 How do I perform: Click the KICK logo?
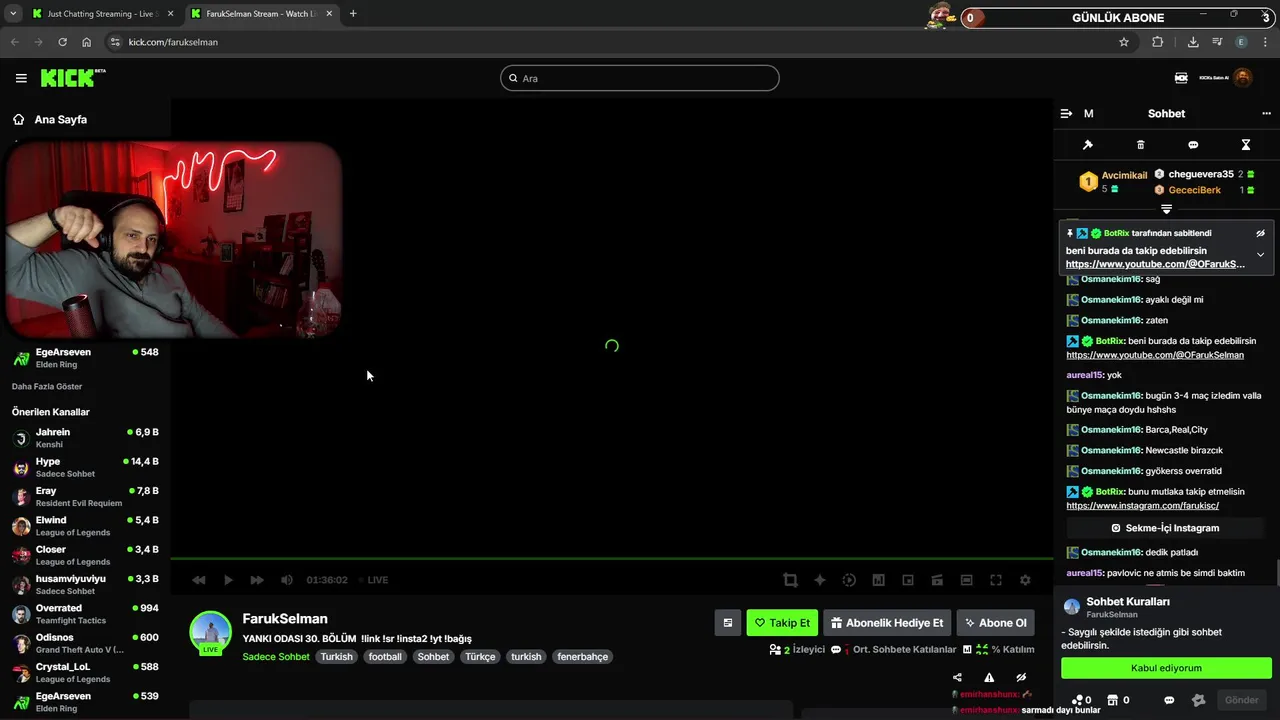coord(72,78)
